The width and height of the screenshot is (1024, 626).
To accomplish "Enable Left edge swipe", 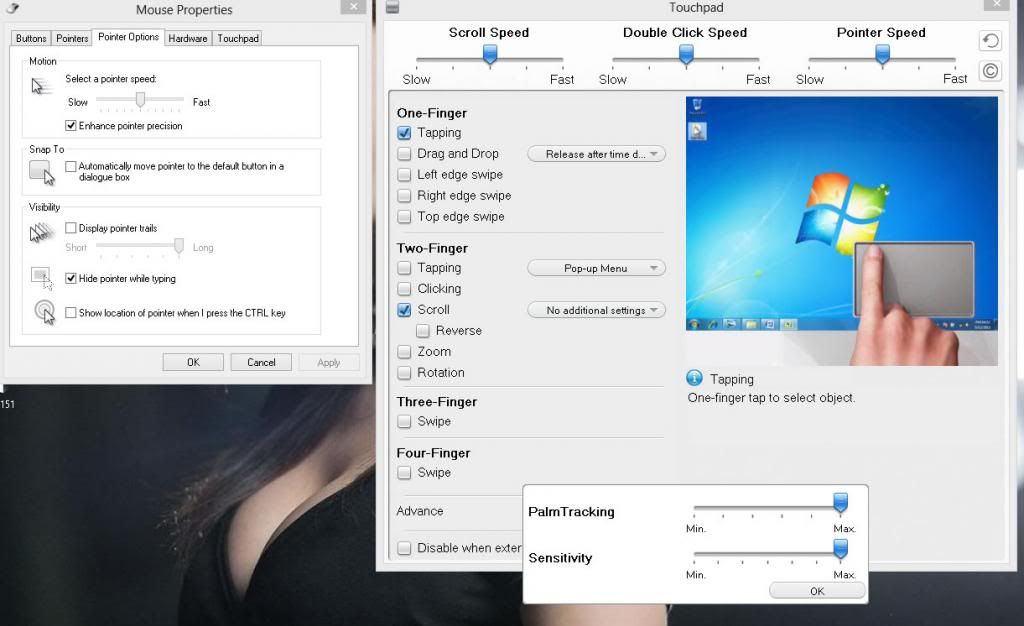I will (x=404, y=175).
